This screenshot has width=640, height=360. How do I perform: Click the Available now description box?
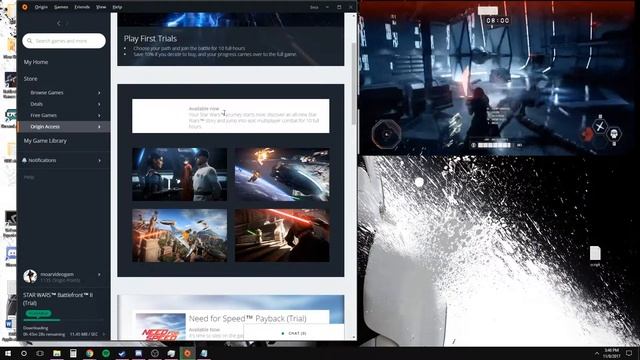click(x=231, y=116)
